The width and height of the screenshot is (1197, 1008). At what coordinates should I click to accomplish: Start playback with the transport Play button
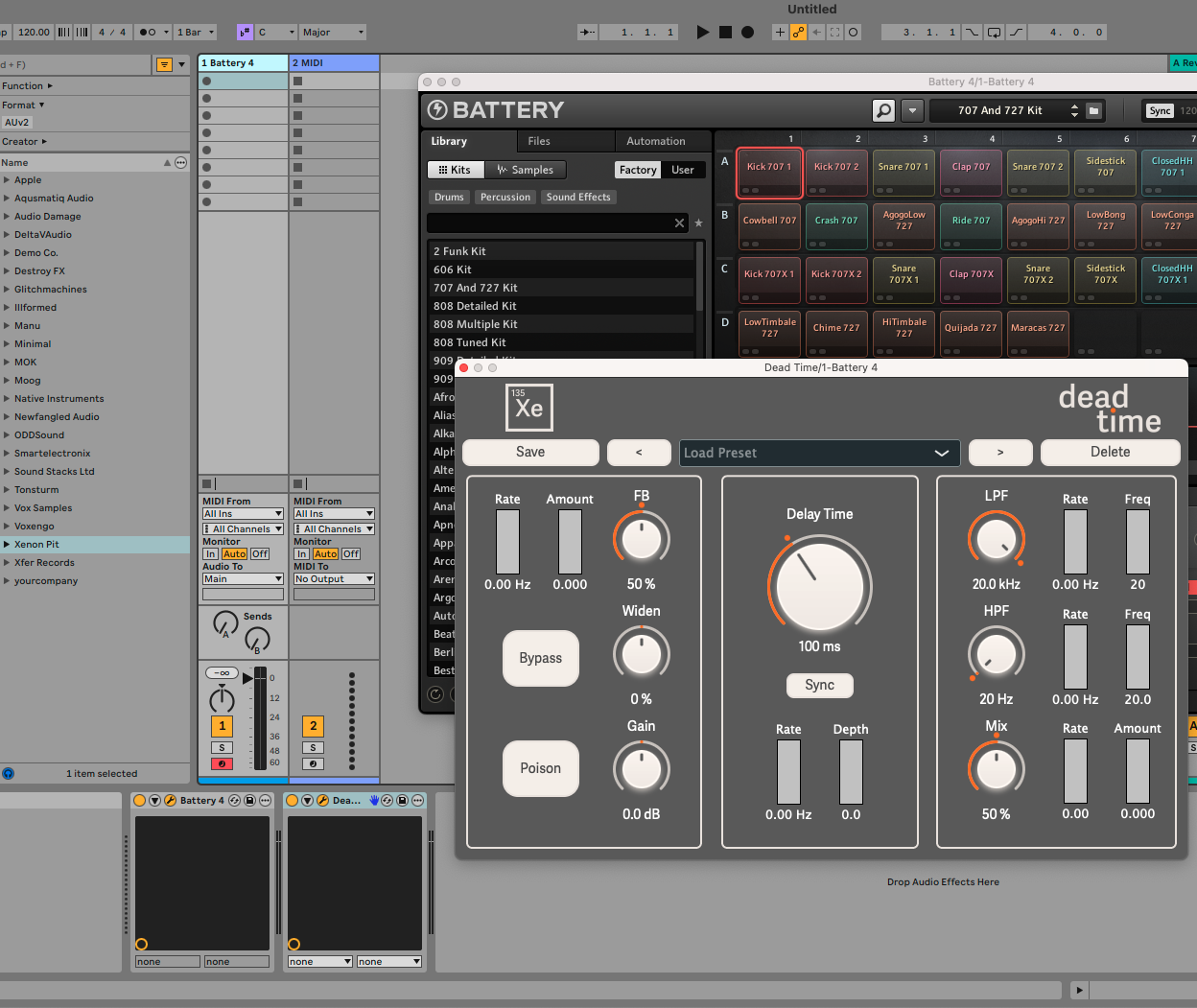703,32
